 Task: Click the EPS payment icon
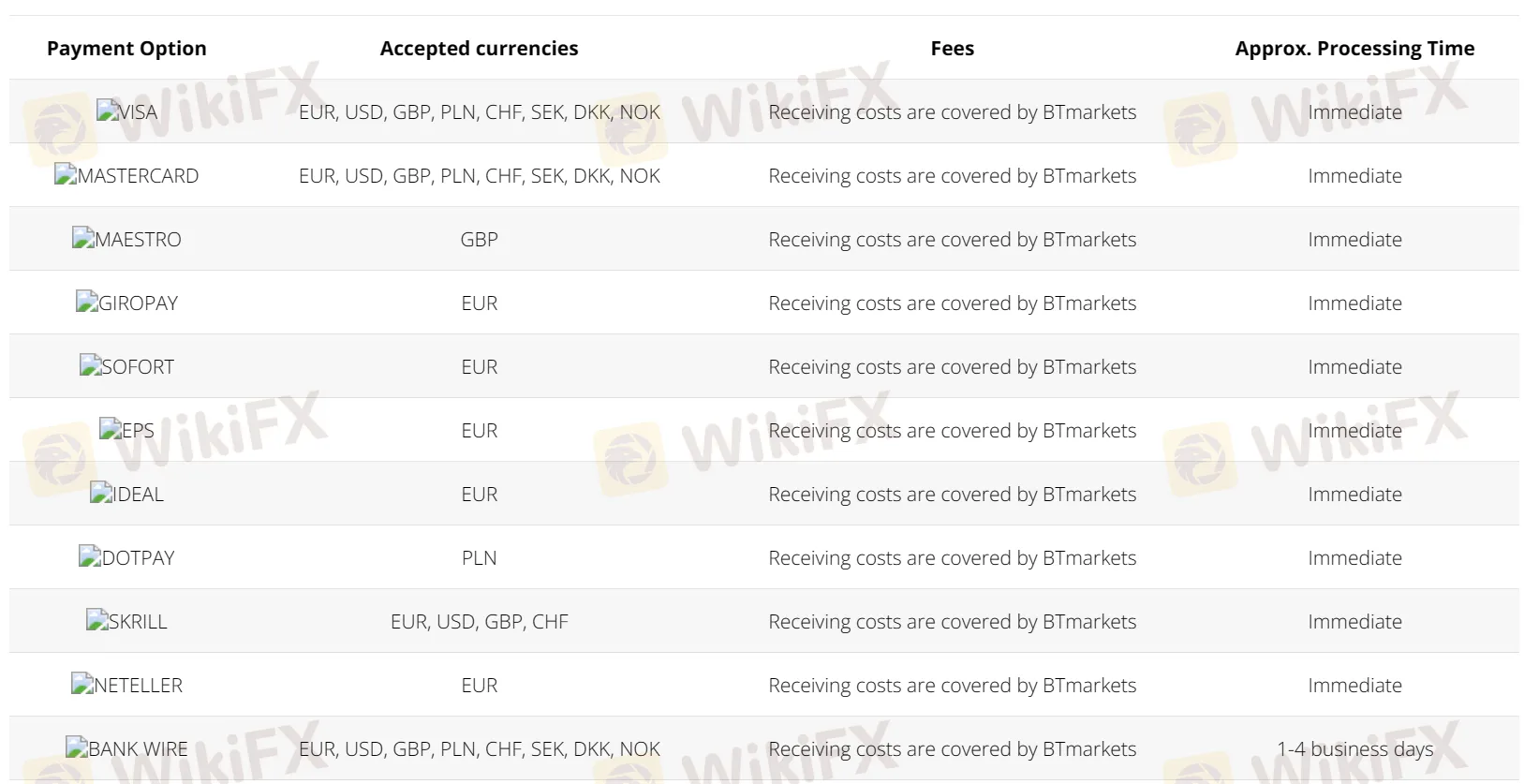126,430
